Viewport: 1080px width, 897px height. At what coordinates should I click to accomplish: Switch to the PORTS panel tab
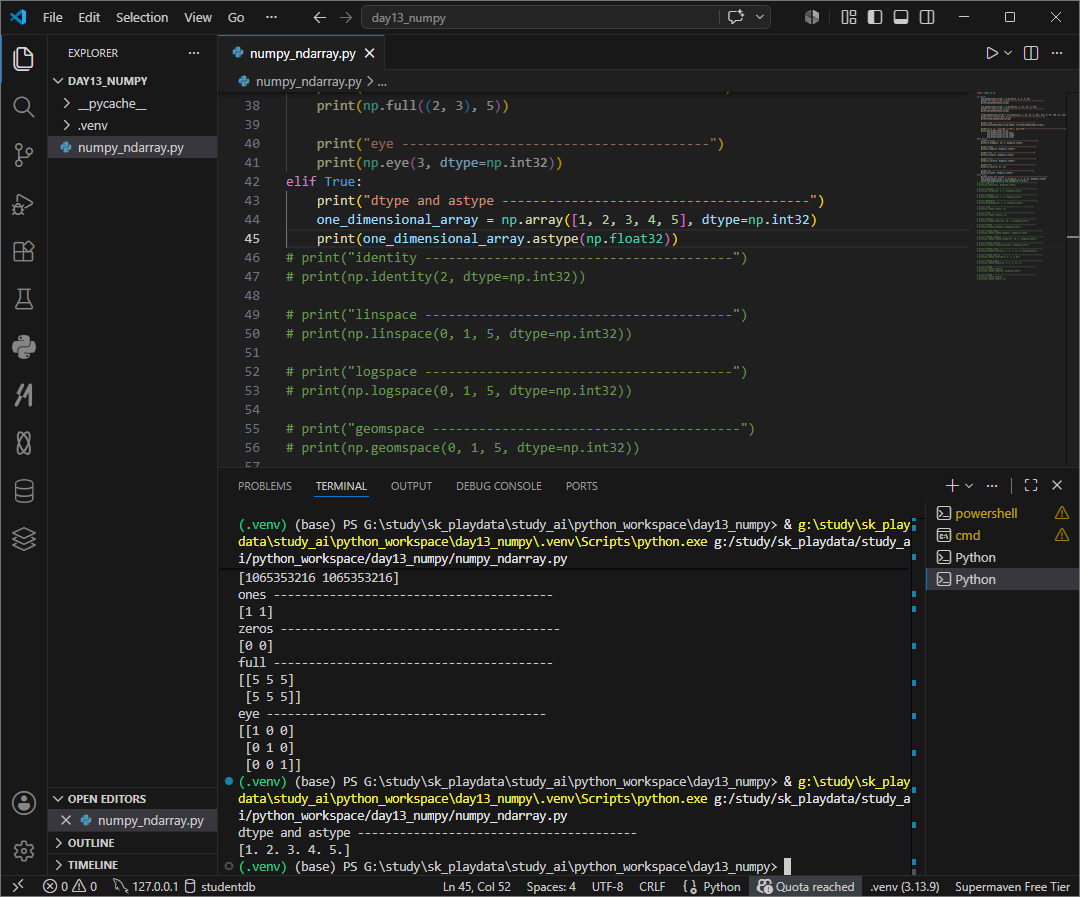pos(581,486)
